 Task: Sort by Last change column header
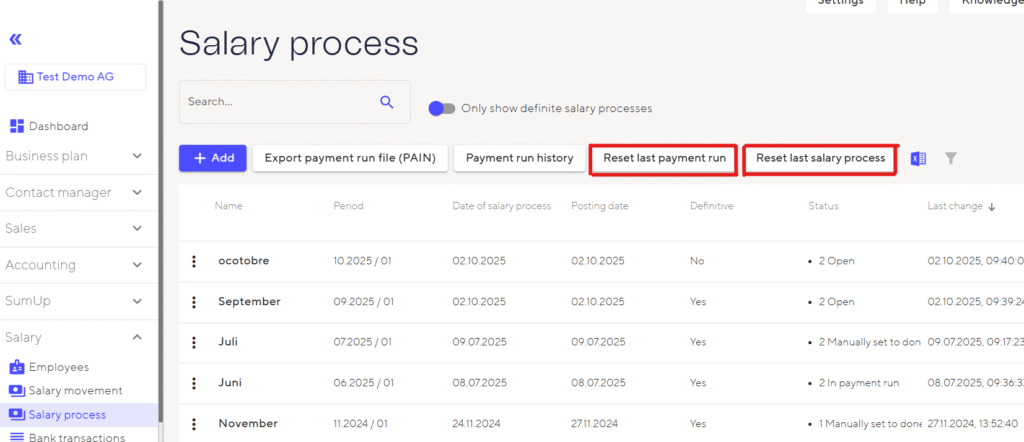point(956,206)
